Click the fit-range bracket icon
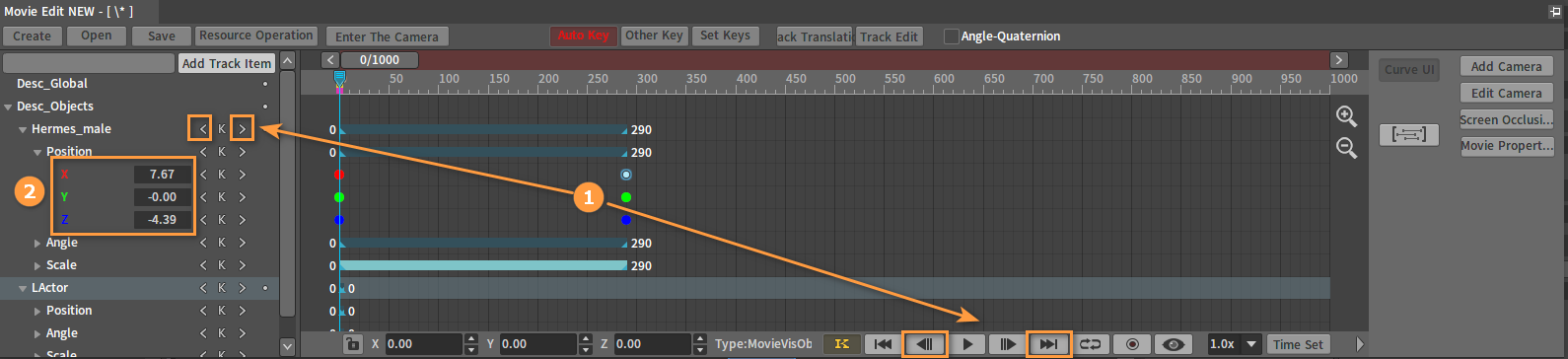 (x=1408, y=134)
